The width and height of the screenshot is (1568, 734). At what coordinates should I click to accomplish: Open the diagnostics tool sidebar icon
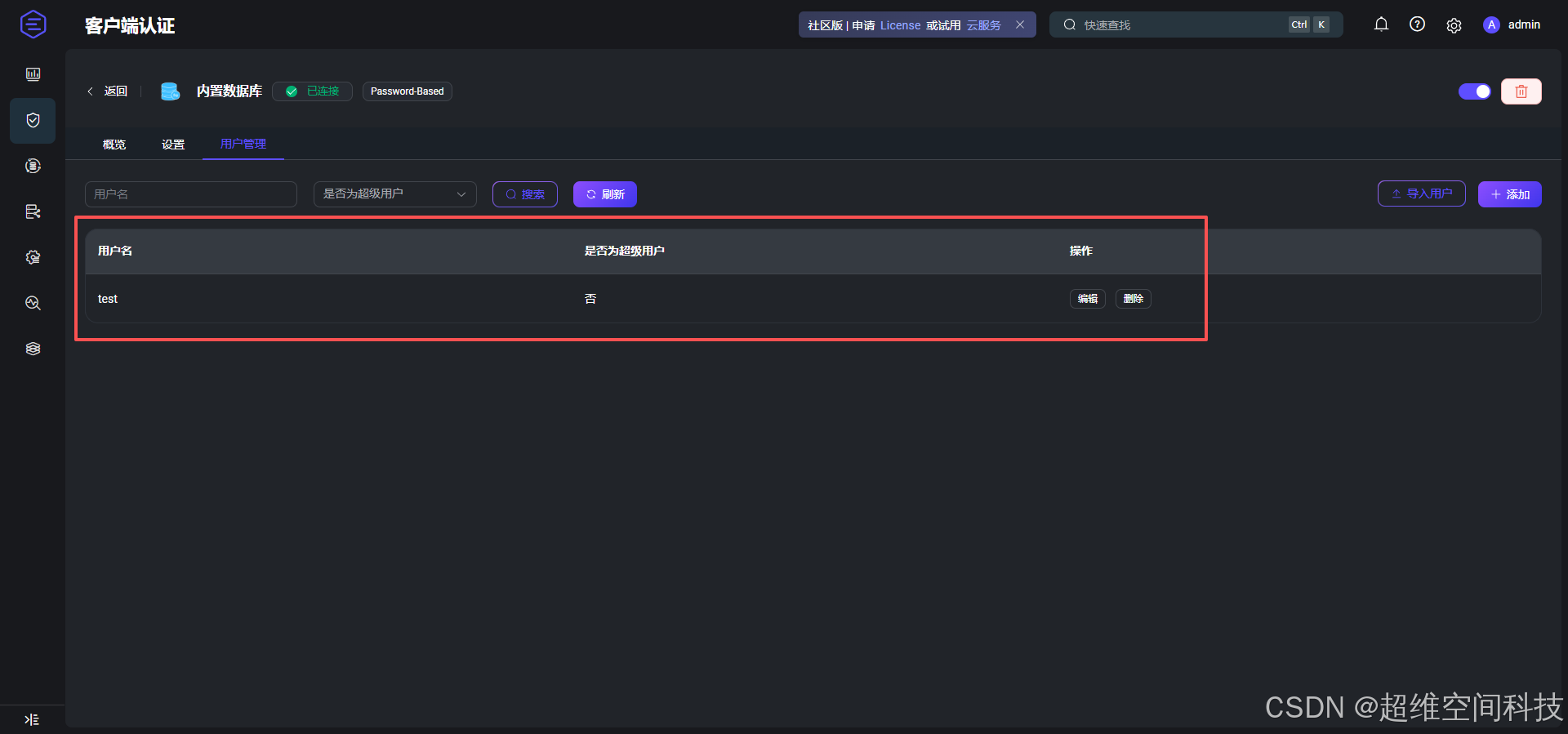[33, 303]
